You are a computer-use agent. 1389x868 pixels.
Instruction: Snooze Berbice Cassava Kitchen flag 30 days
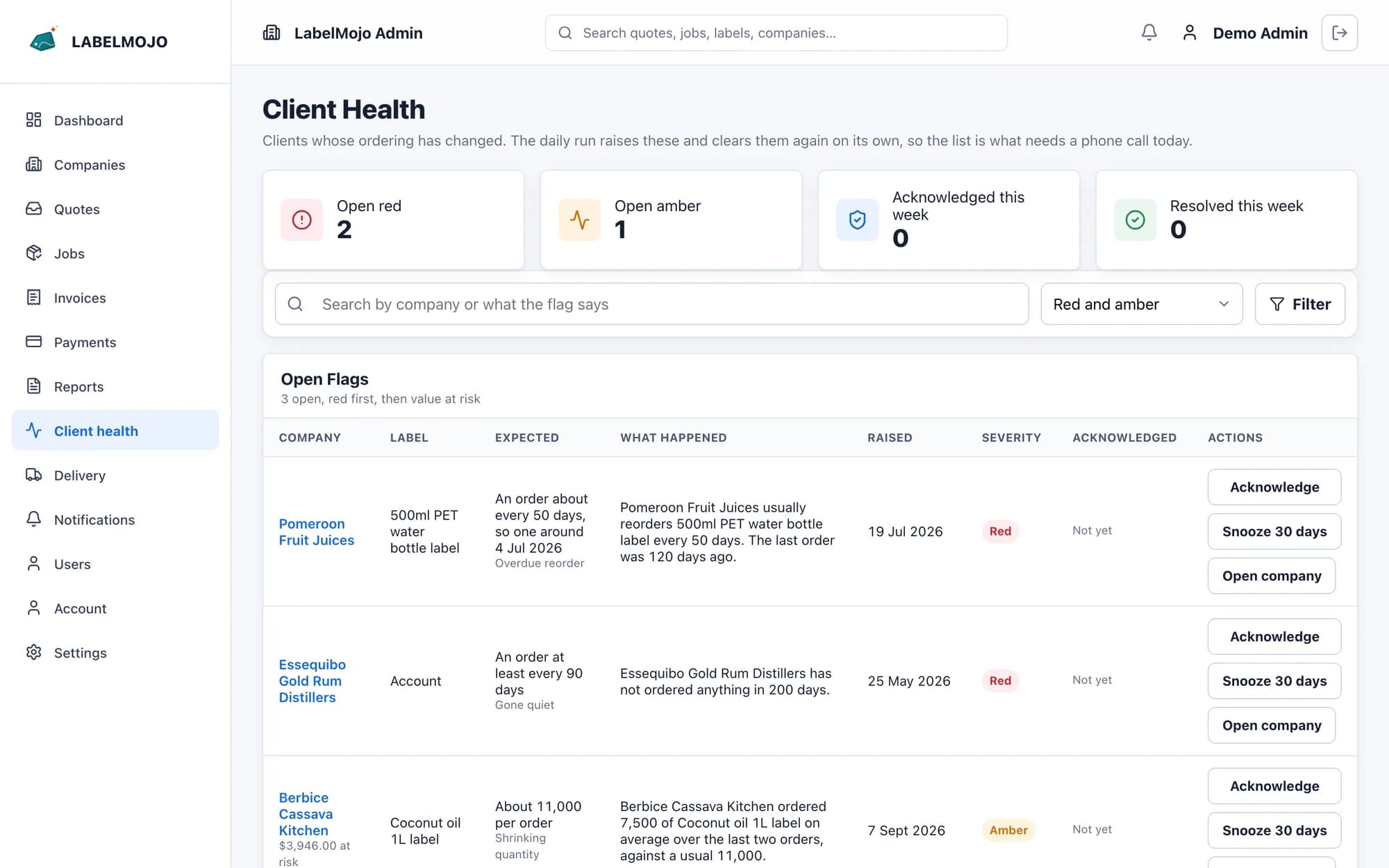click(1274, 831)
